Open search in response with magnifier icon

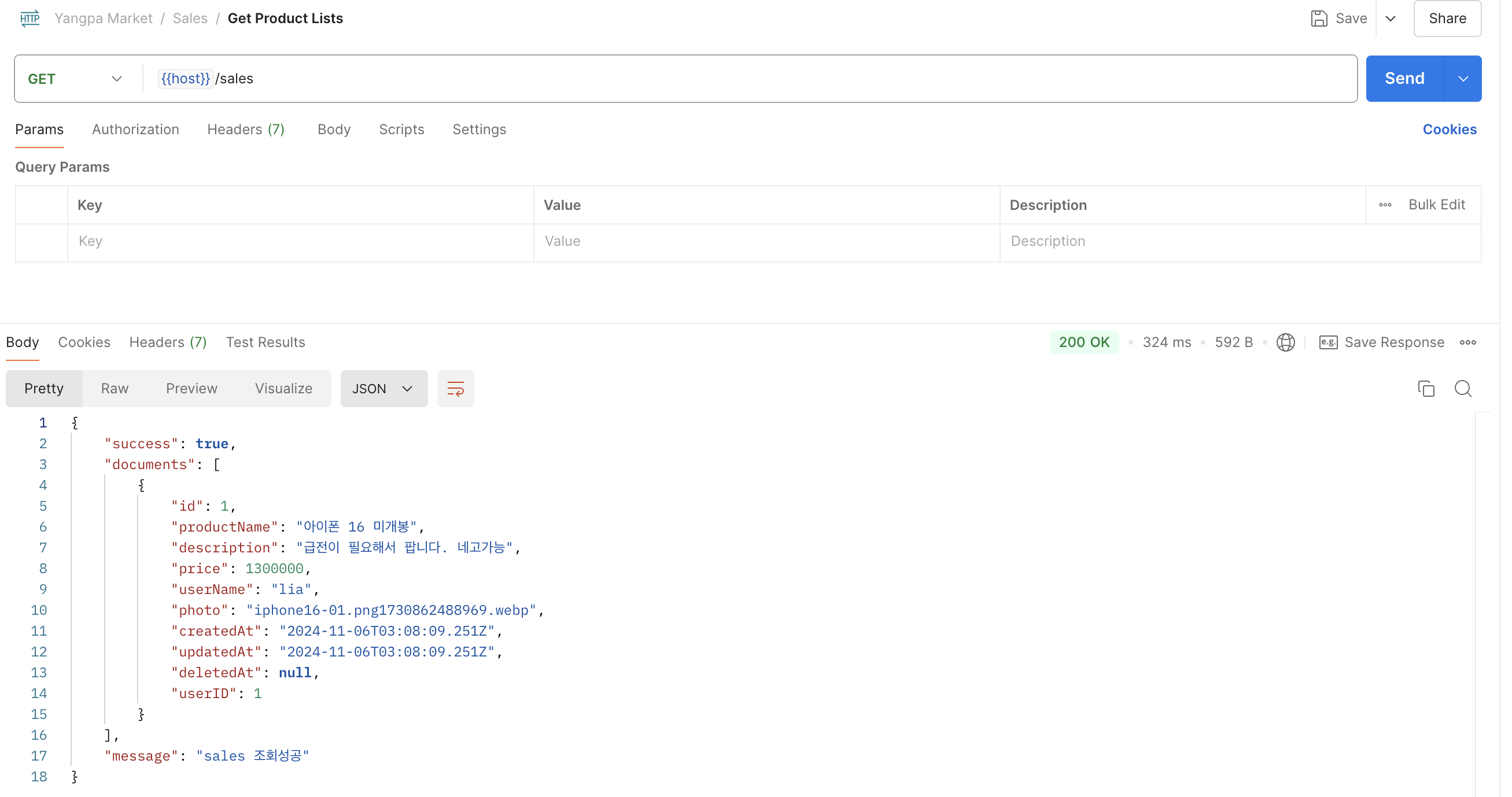1462,389
